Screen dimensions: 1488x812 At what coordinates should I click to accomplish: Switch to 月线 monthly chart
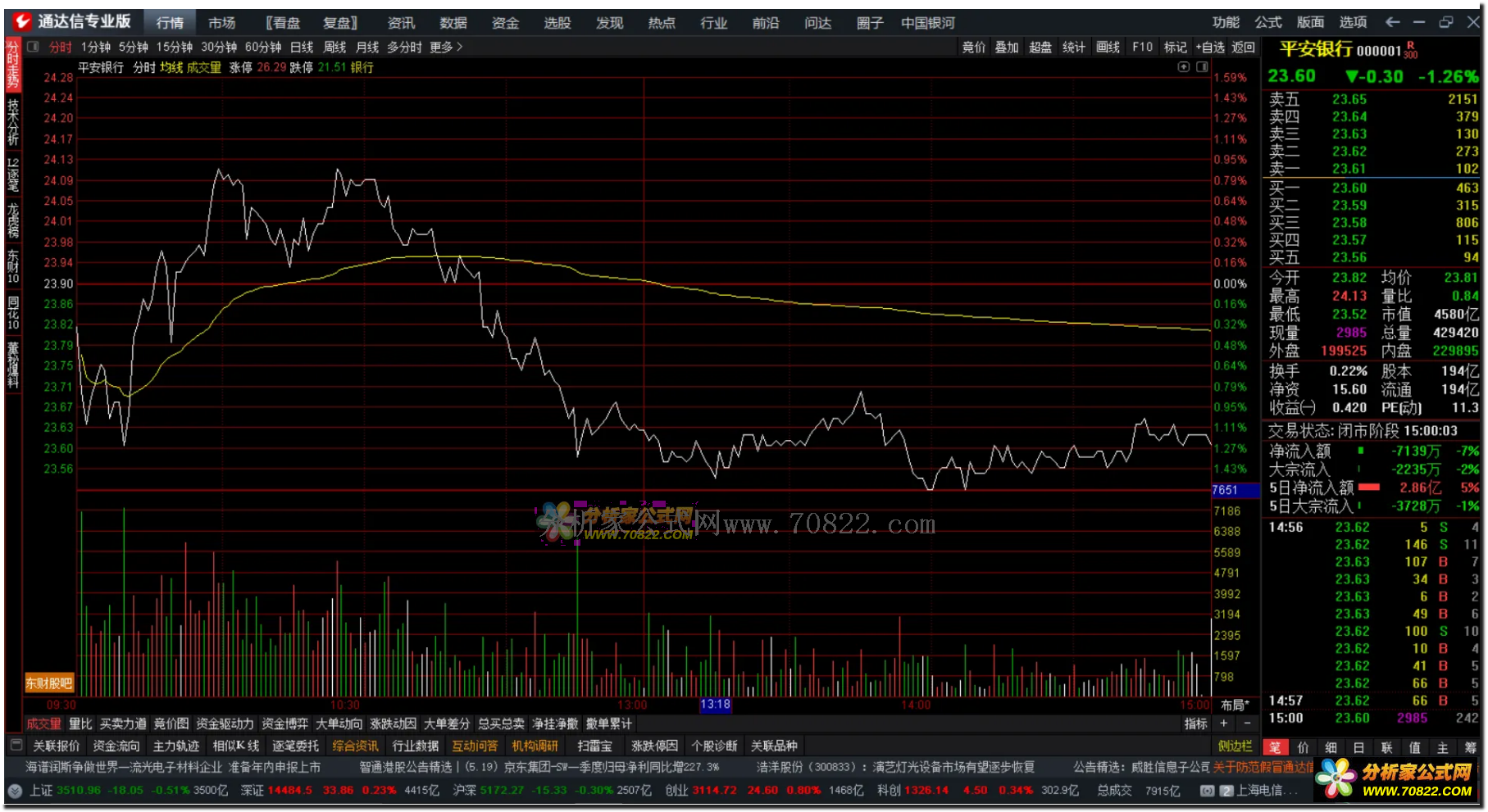tap(367, 48)
